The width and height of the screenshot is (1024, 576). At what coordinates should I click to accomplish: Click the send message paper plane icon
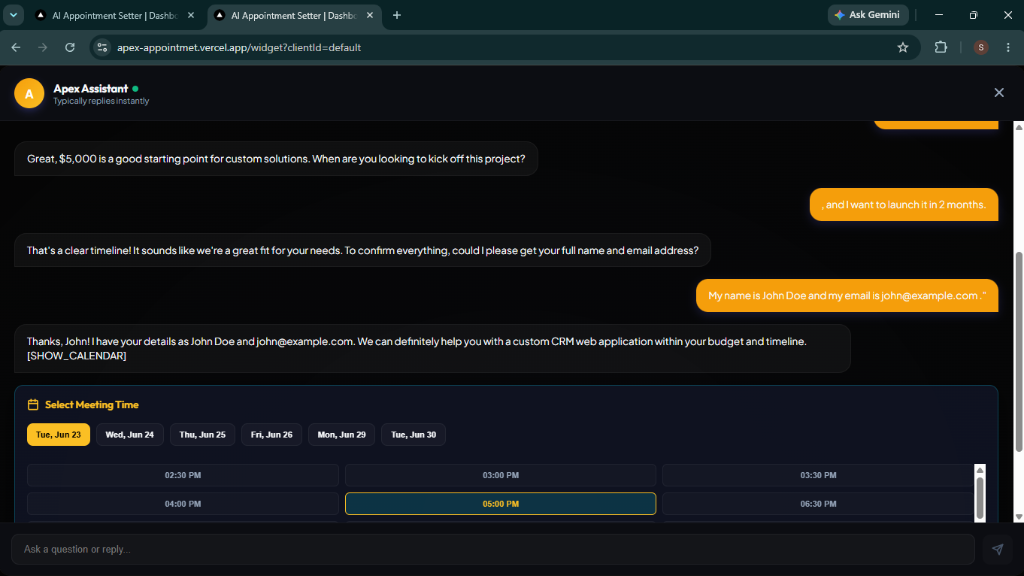pyautogui.click(x=997, y=549)
